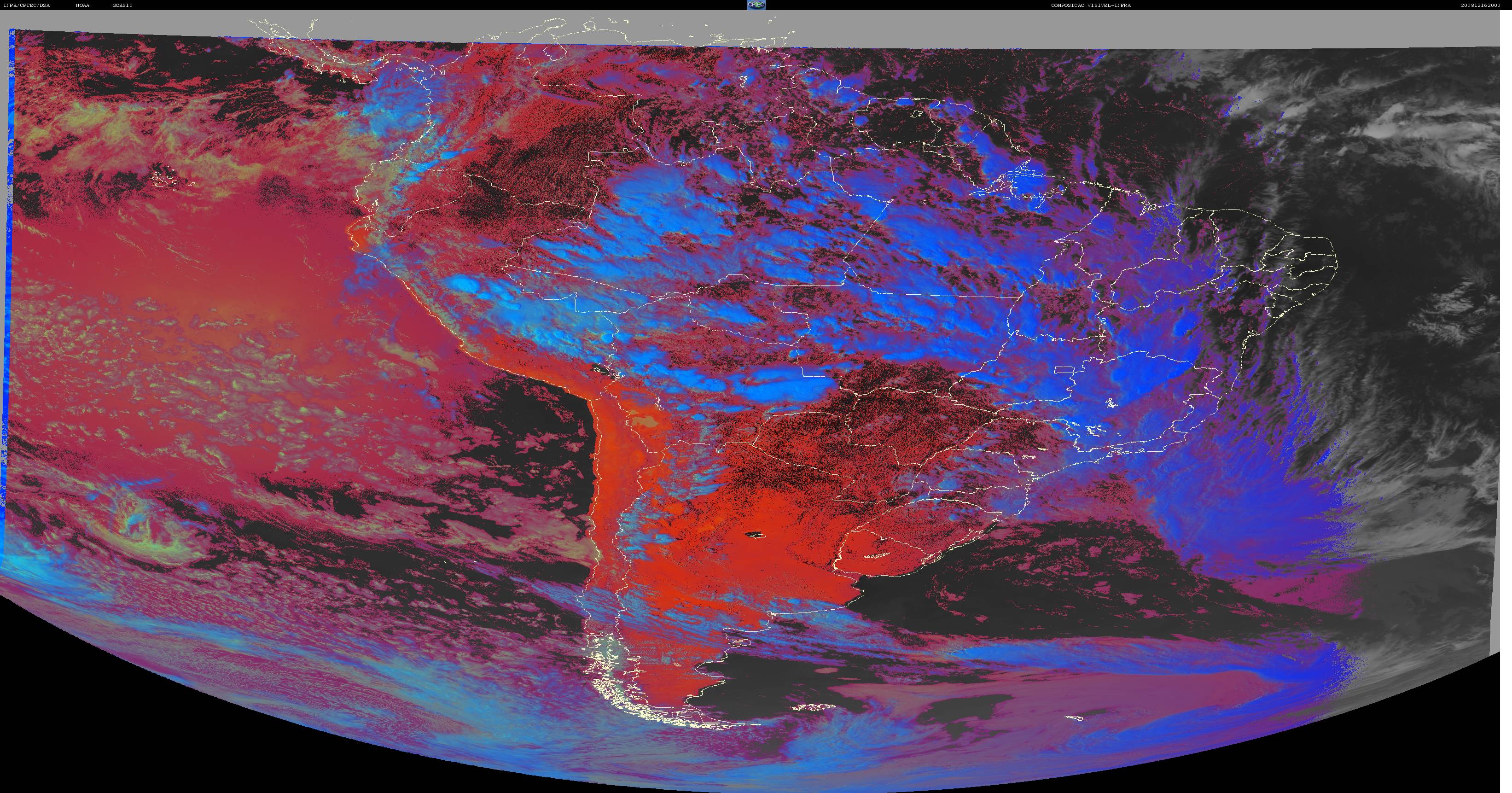Image resolution: width=1512 pixels, height=793 pixels.
Task: Select the INPE/CPTEC/DSA header label
Action: click(26, 5)
